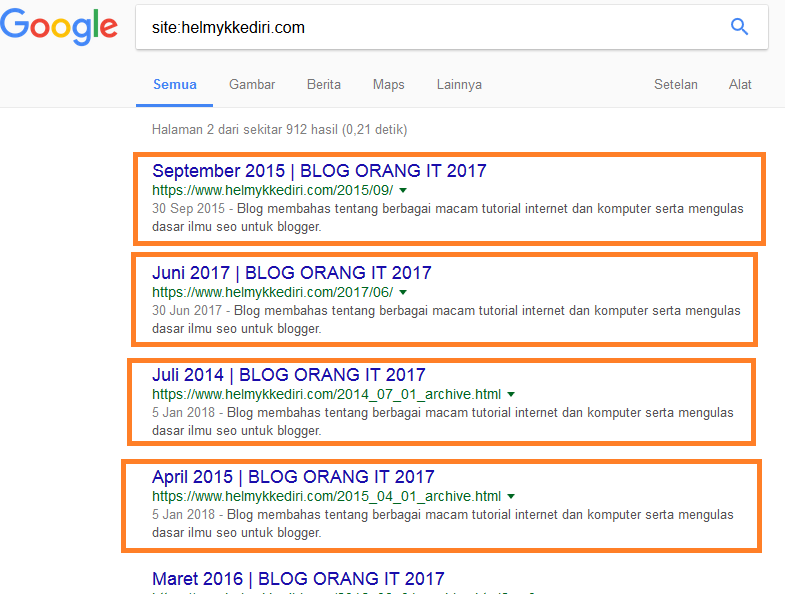The height and width of the screenshot is (594, 785).
Task: Expand dropdown arrow next to 2015_04_01_archive.html URL
Action: pyautogui.click(x=511, y=497)
